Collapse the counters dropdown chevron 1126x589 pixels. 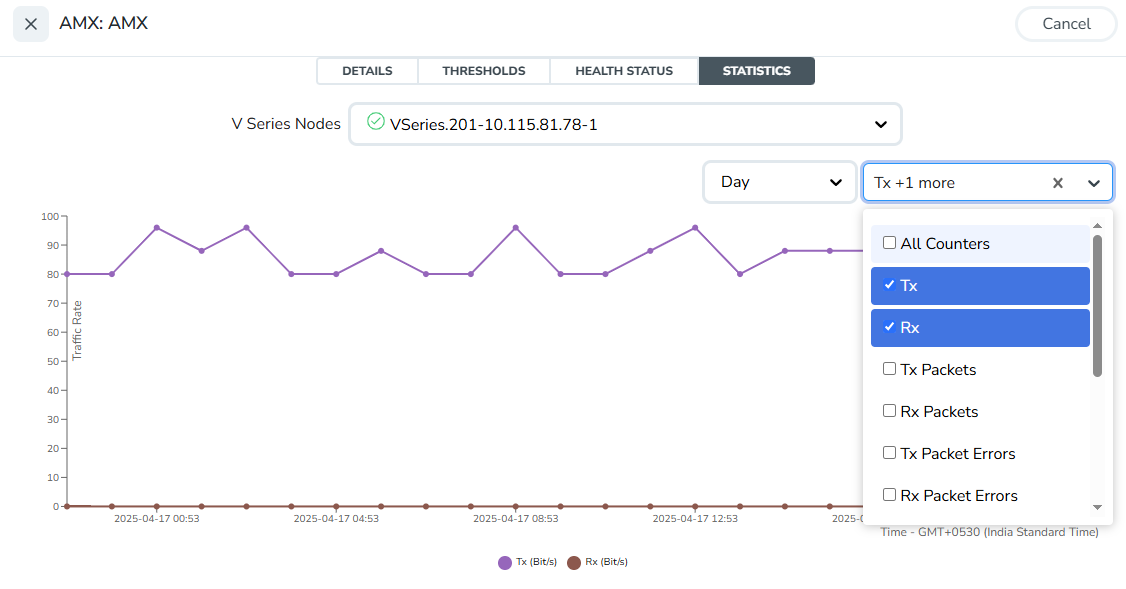[x=1093, y=183]
